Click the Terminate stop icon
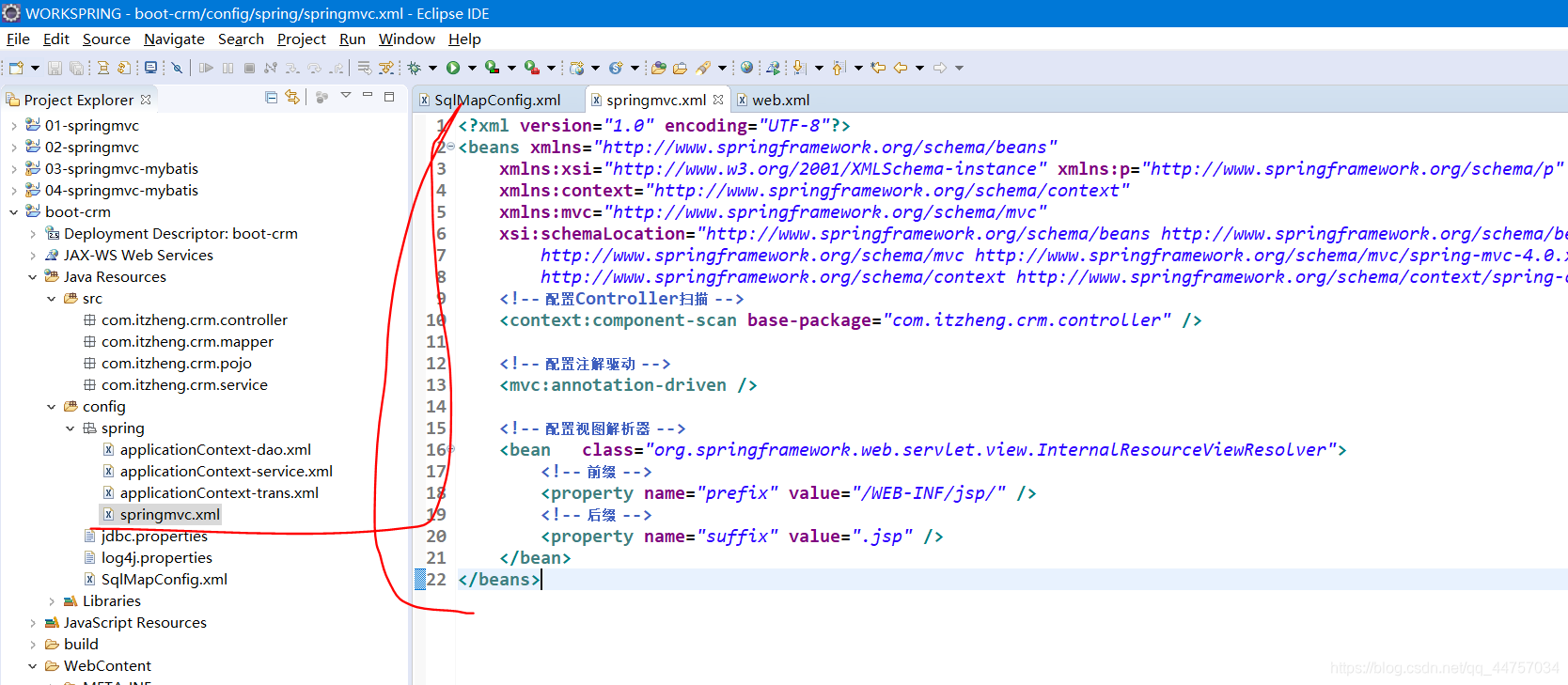The width and height of the screenshot is (1568, 685). click(249, 68)
